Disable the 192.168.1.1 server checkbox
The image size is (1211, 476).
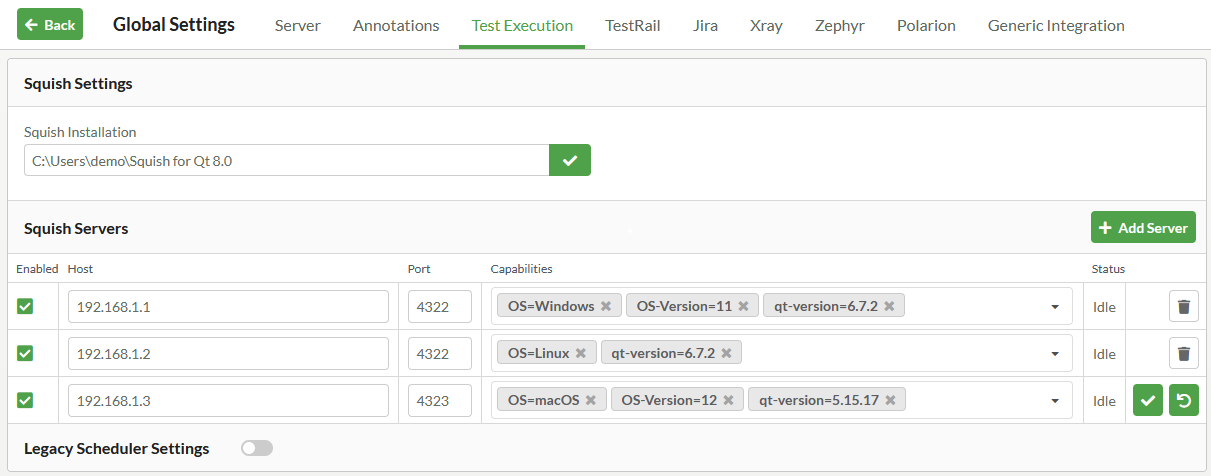coord(25,306)
